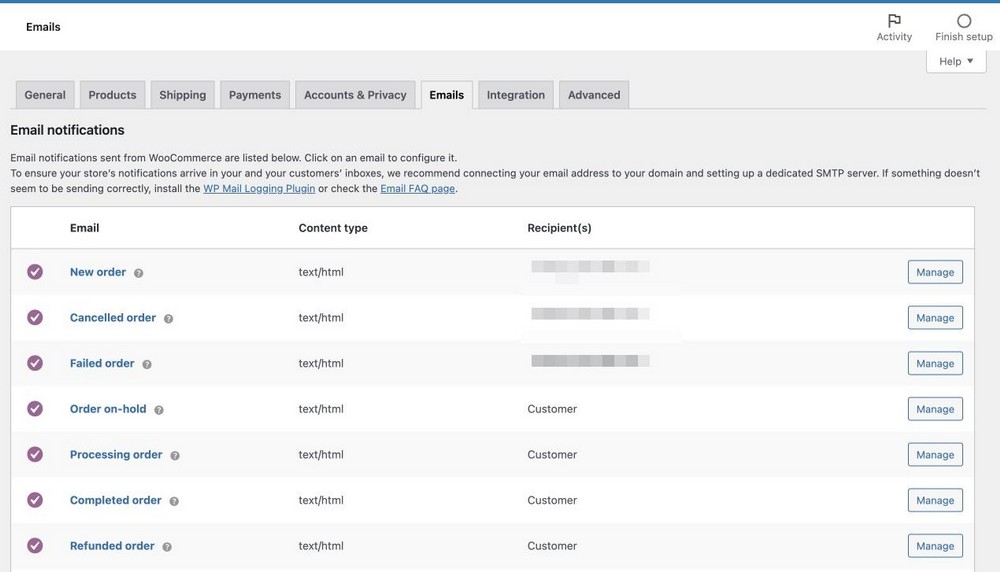The height and width of the screenshot is (572, 1000).
Task: Click Manage button for Failed order
Action: [x=935, y=363]
